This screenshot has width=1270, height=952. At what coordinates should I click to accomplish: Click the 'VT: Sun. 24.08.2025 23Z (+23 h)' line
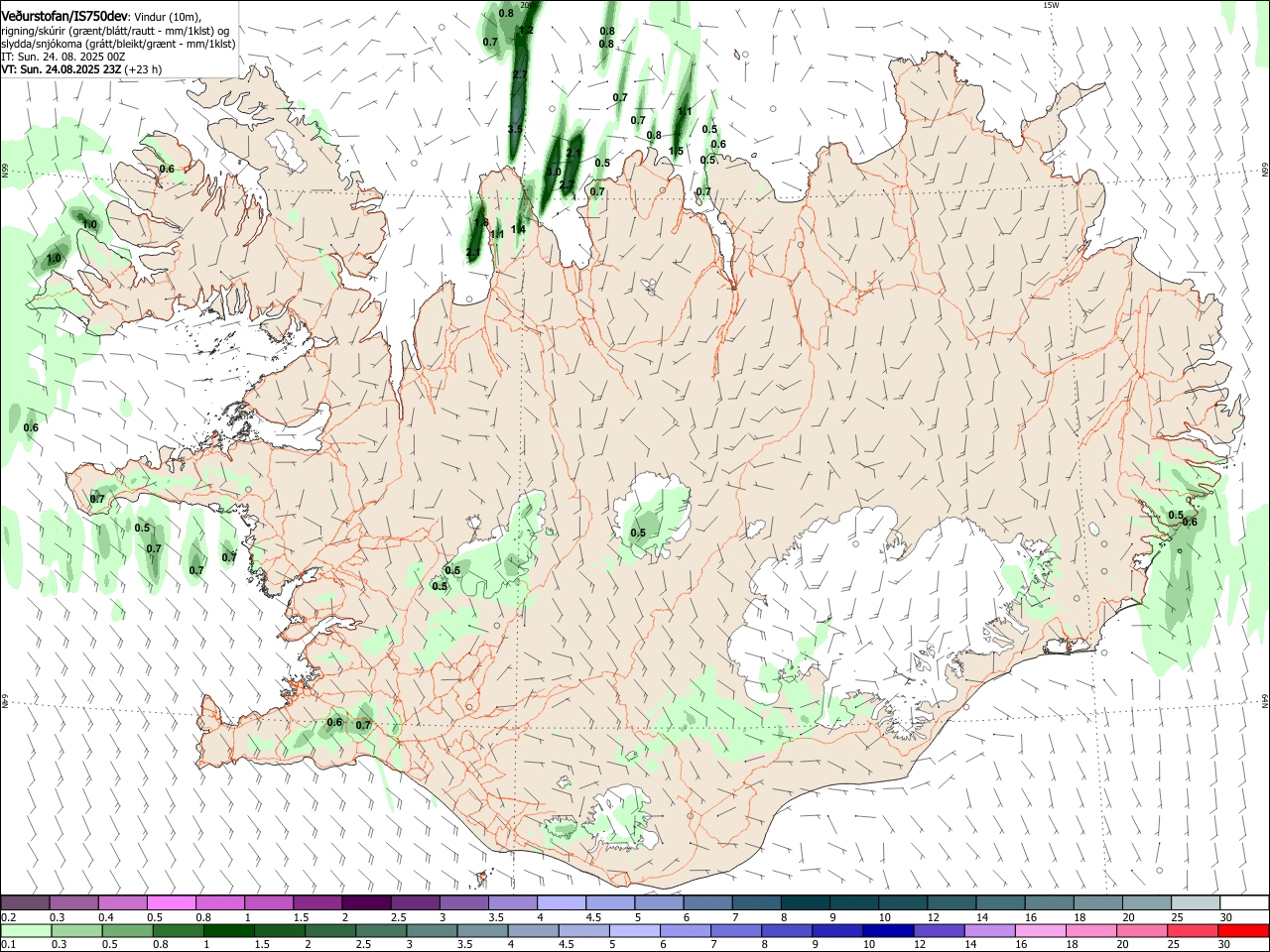click(81, 69)
